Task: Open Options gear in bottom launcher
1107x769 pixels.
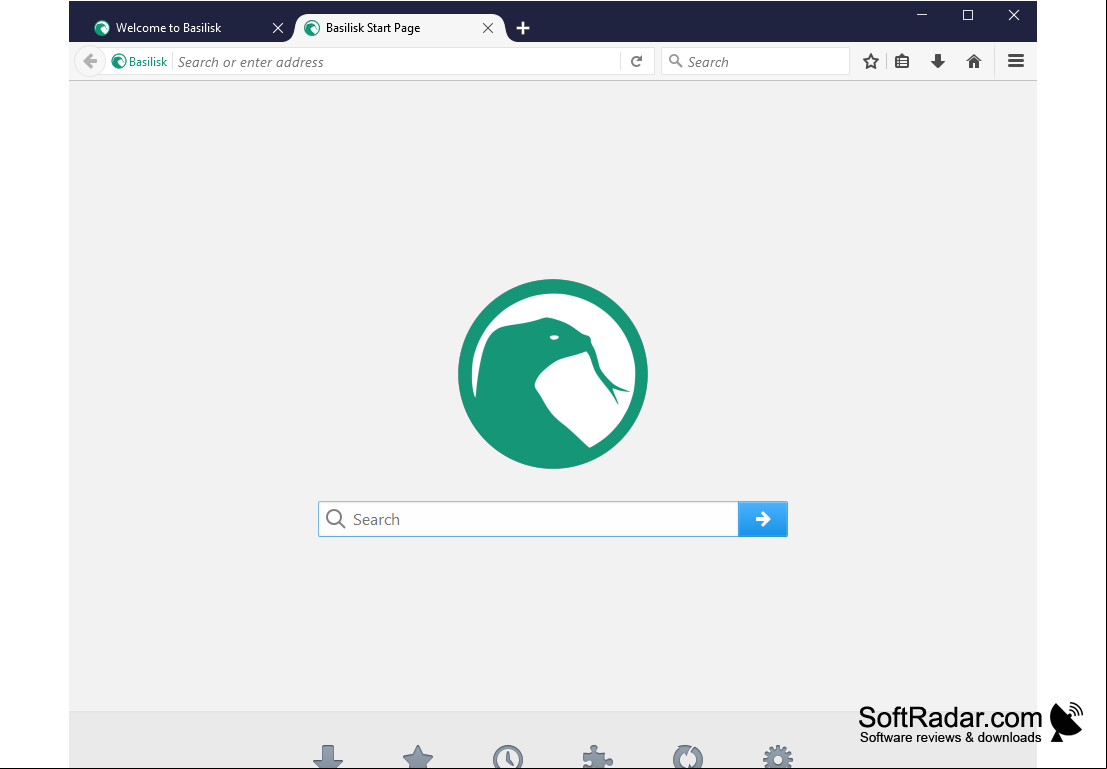Action: [778, 756]
